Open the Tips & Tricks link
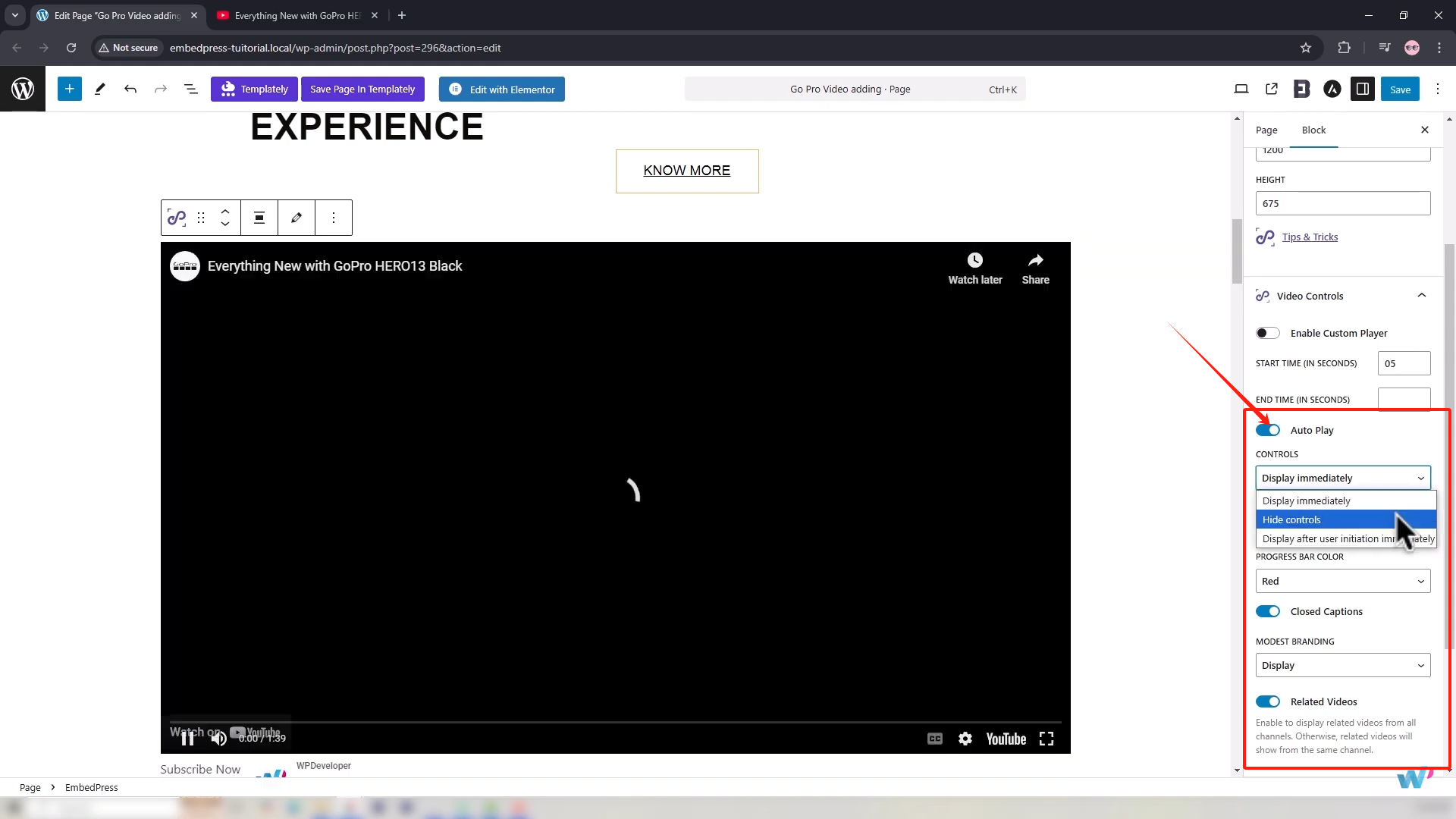 tap(1310, 237)
